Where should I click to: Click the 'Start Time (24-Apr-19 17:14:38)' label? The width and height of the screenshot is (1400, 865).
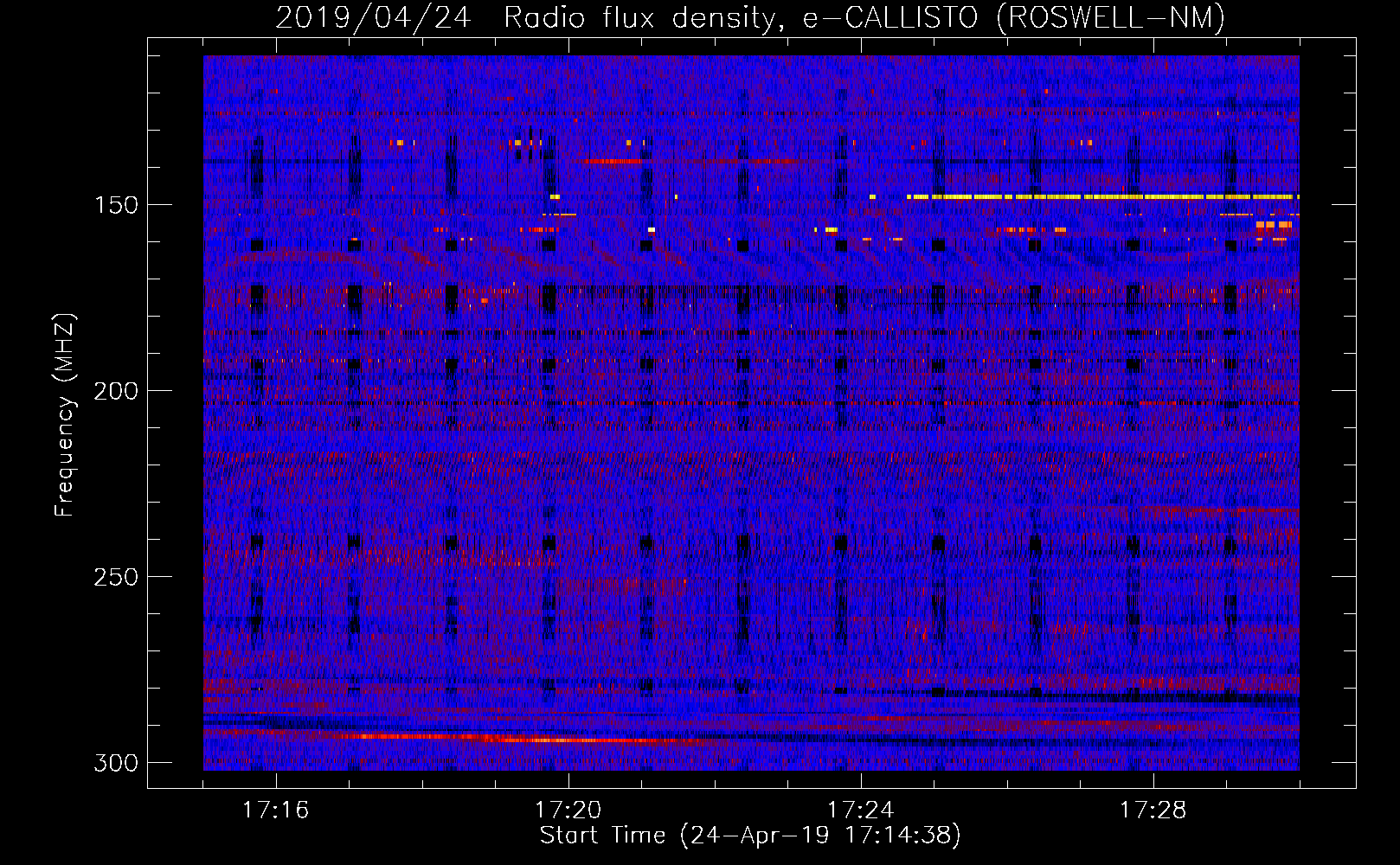(x=750, y=835)
